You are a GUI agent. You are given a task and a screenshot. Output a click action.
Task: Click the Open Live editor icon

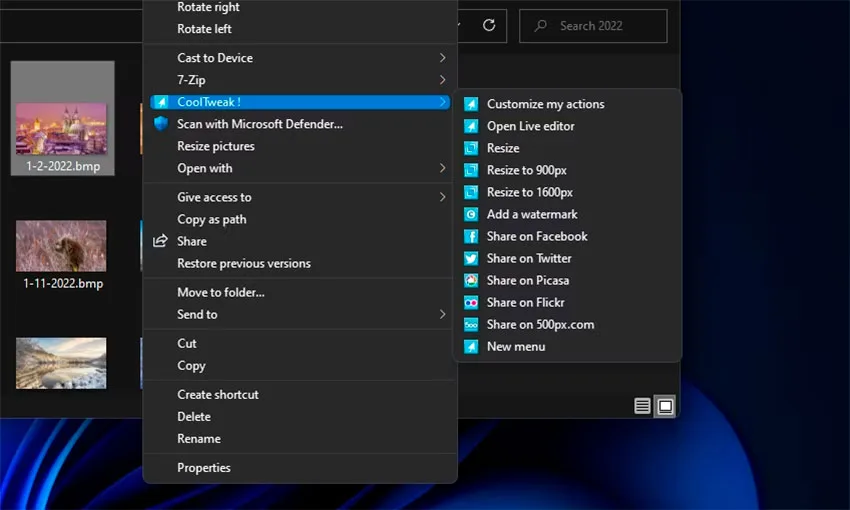471,126
